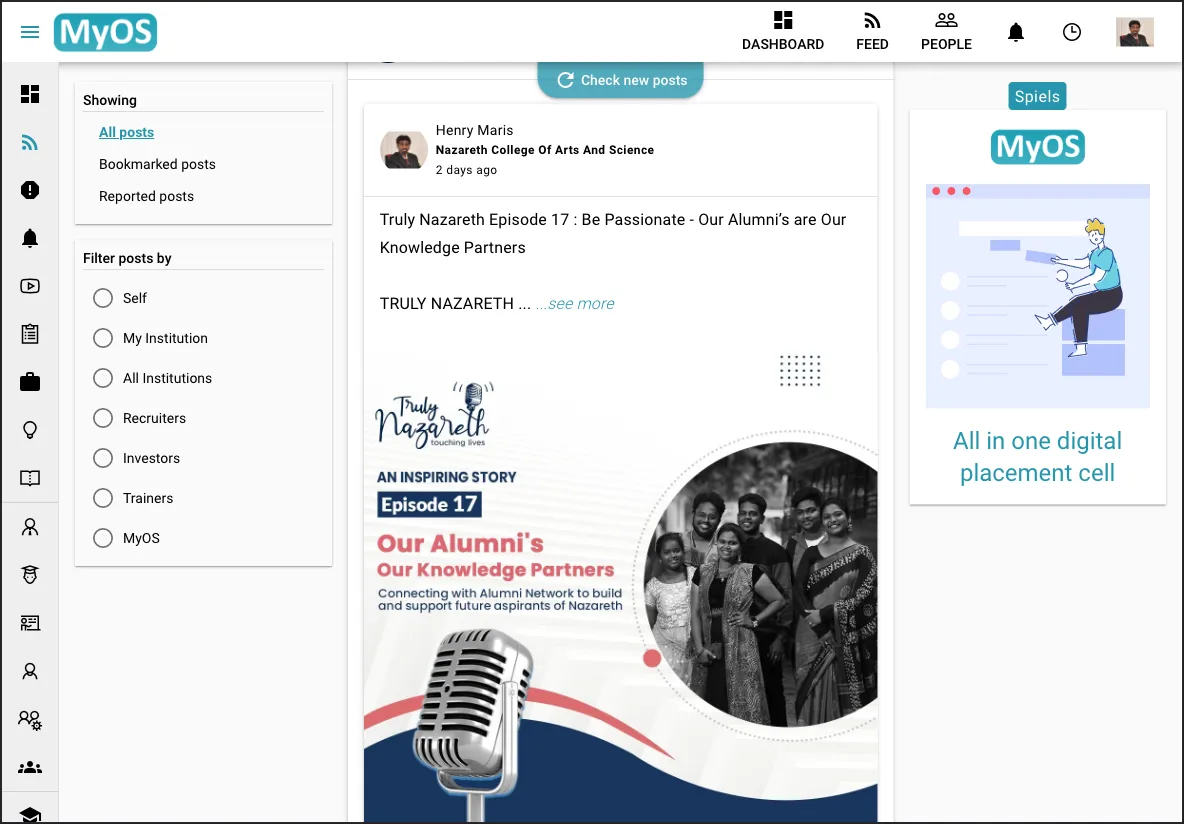Expand post with see more link
This screenshot has height=824, width=1184.
pyautogui.click(x=575, y=304)
